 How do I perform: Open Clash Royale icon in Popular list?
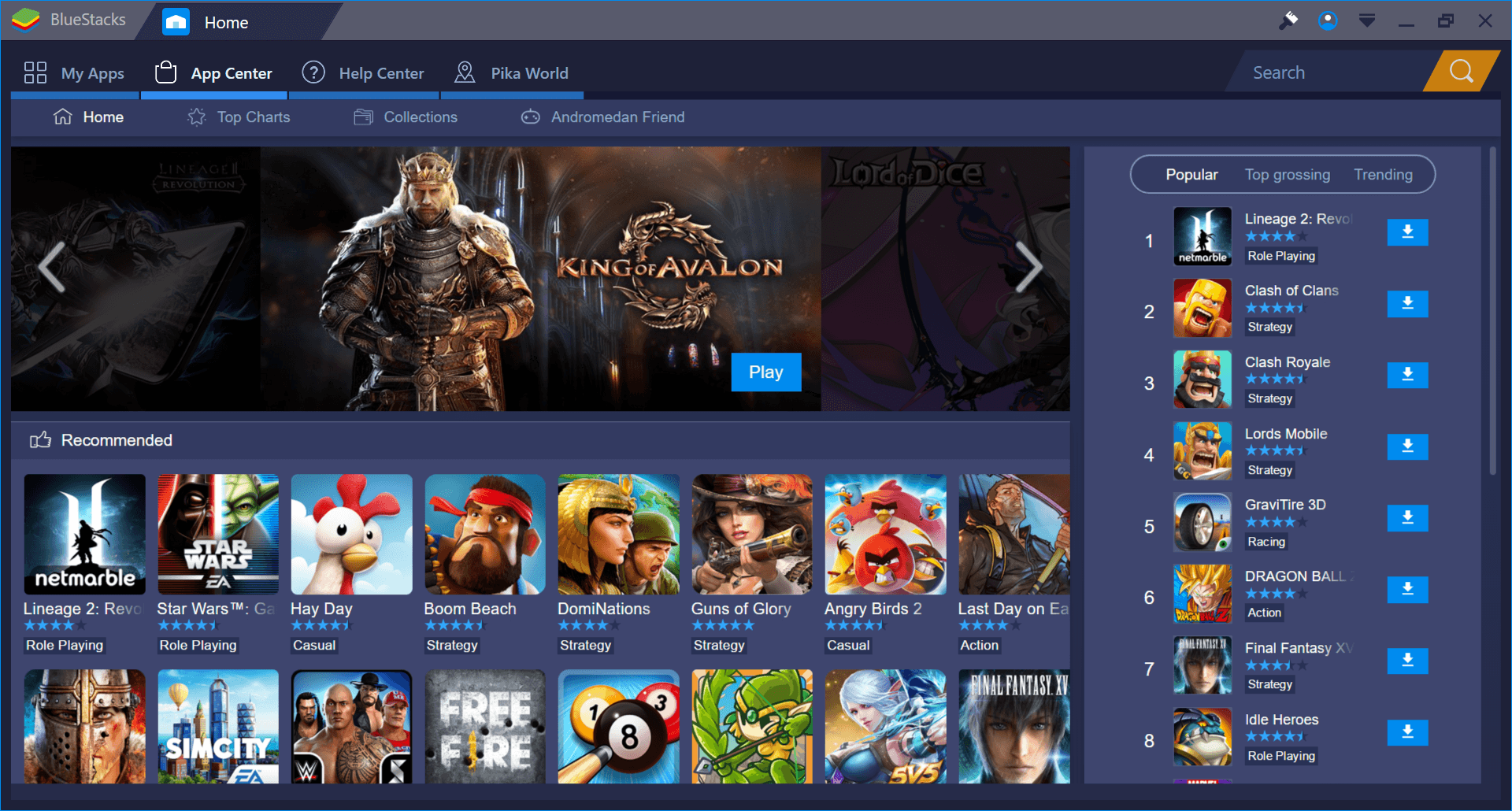pos(1203,380)
